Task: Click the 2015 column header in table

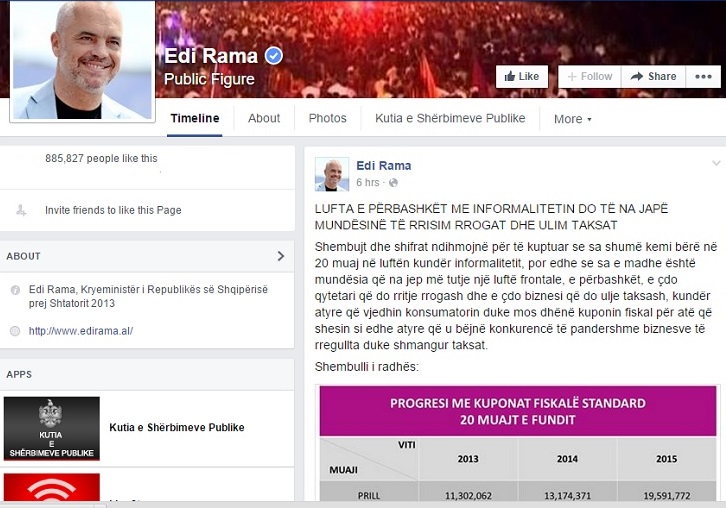Action: [x=666, y=459]
